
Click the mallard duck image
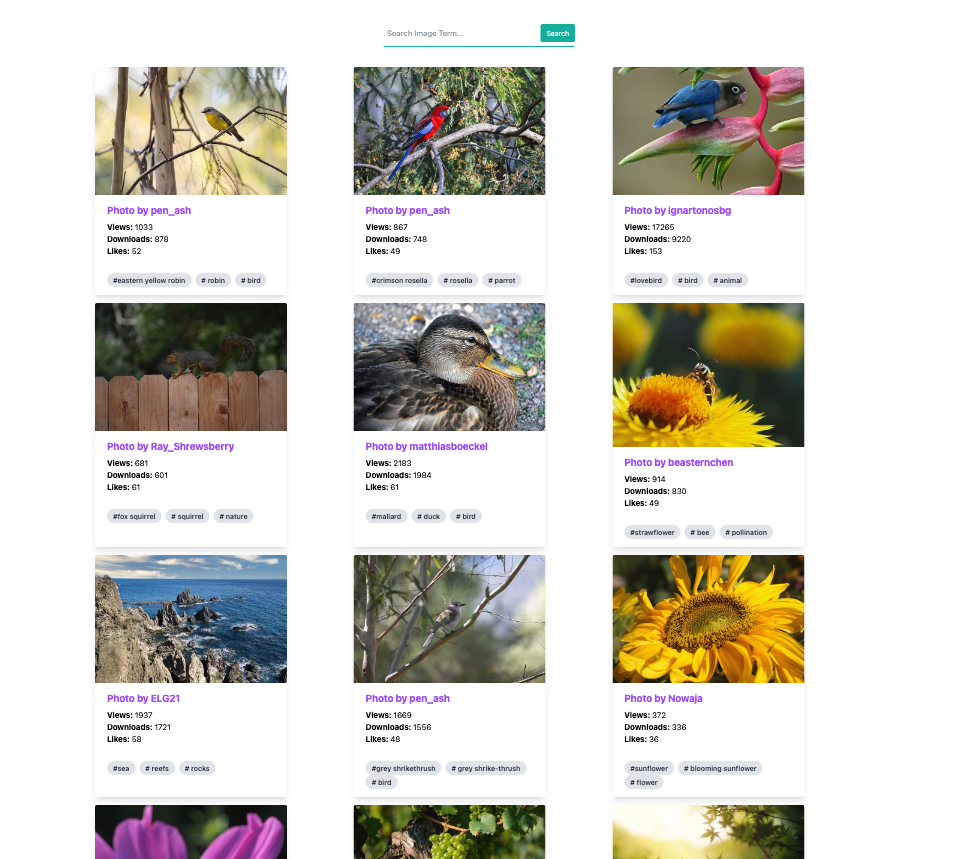coord(449,367)
